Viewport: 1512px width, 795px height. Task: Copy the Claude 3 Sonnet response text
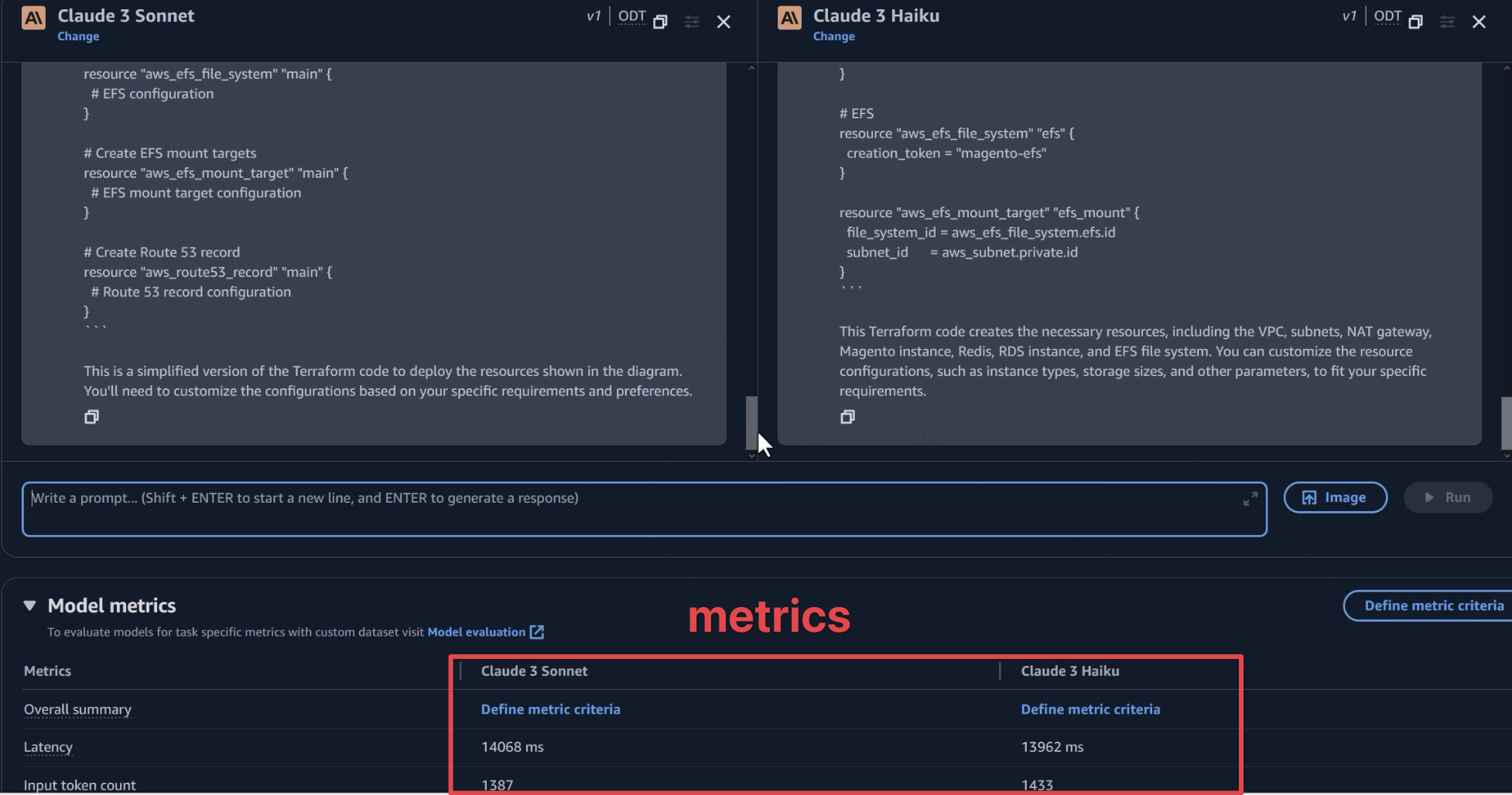pos(91,417)
